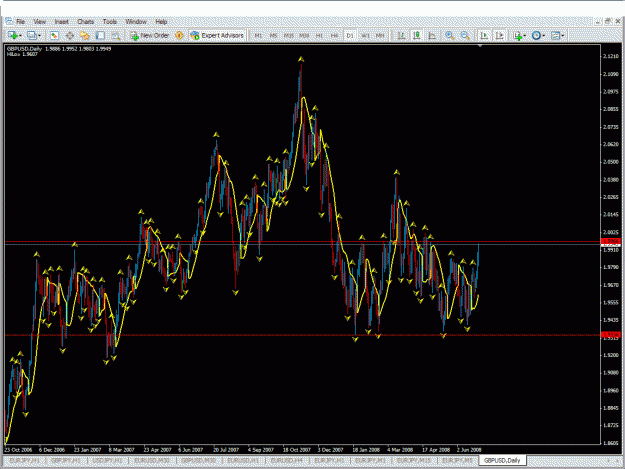Expand the Profiles dropdown arrow
625x469 pixels.
pyautogui.click(x=39, y=36)
